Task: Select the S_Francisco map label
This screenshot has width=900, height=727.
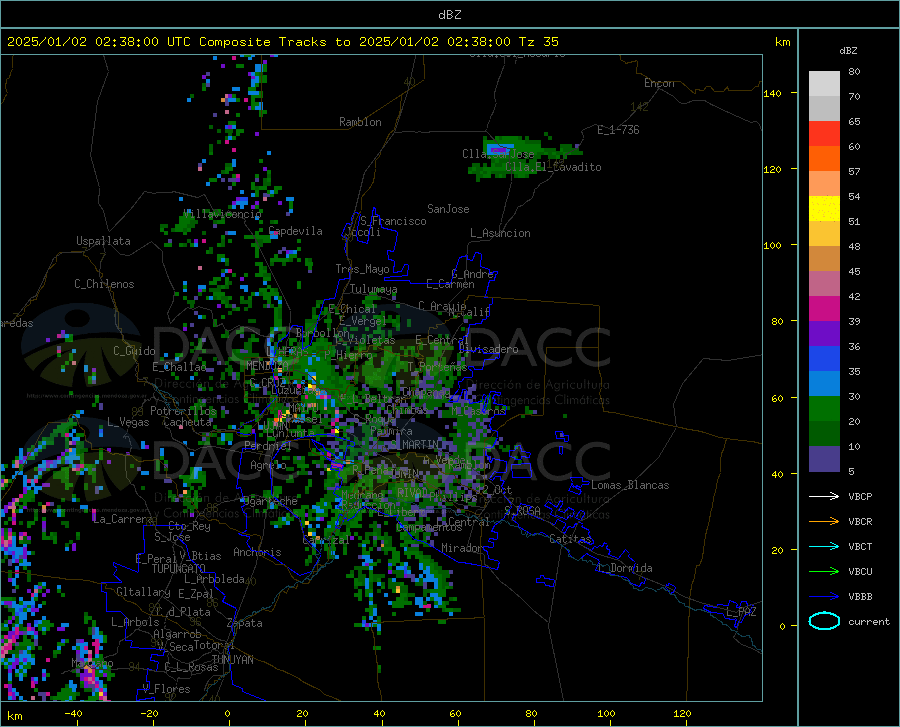Action: [394, 221]
